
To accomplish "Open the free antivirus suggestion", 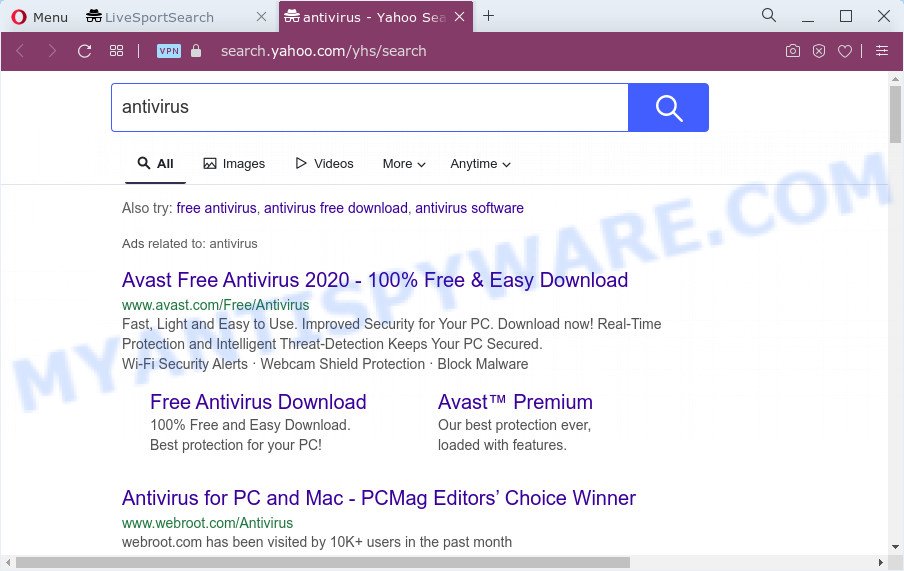I will pos(216,208).
